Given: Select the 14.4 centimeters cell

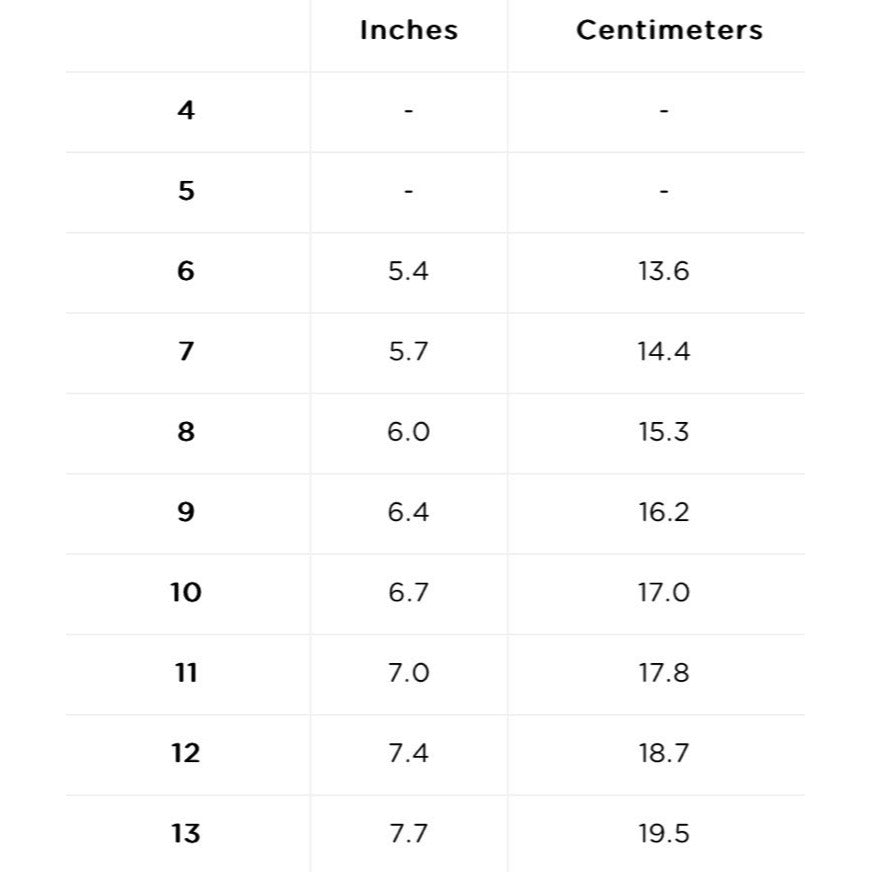Looking at the screenshot, I should (x=664, y=352).
